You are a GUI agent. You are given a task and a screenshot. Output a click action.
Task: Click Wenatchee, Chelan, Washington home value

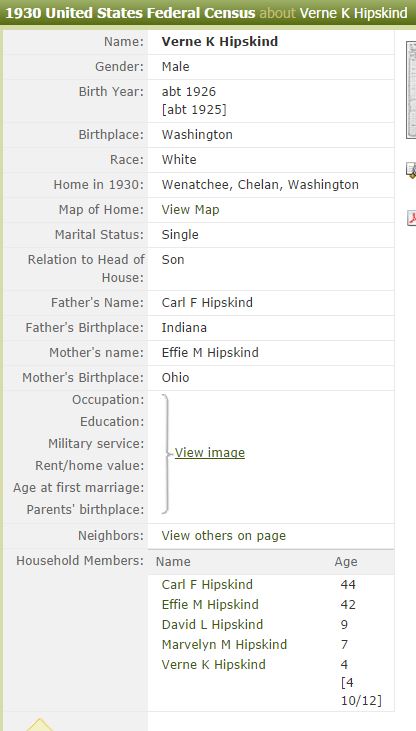[260, 185]
